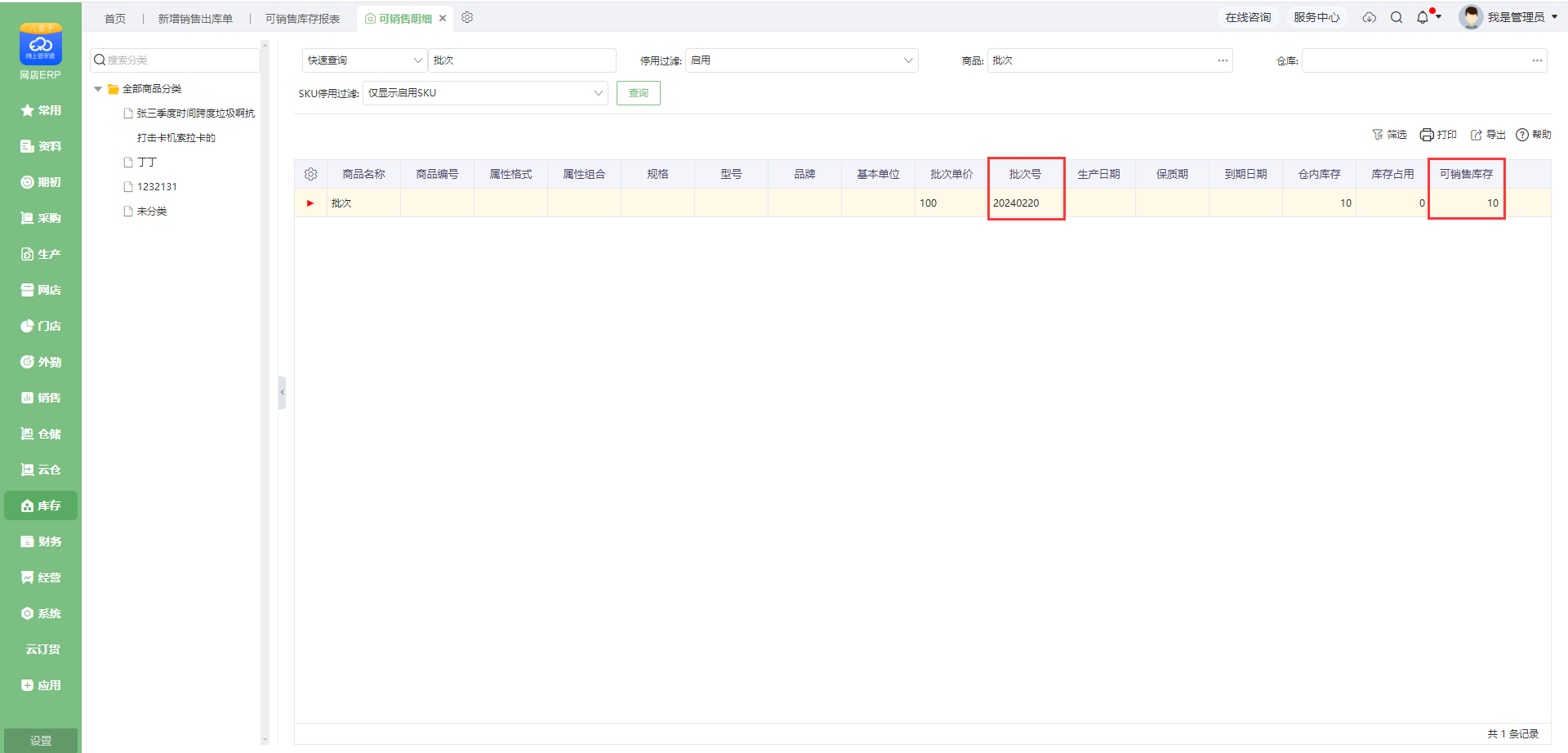The image size is (1568, 753).
Task: Open global search magnifier in header
Action: 1396,17
